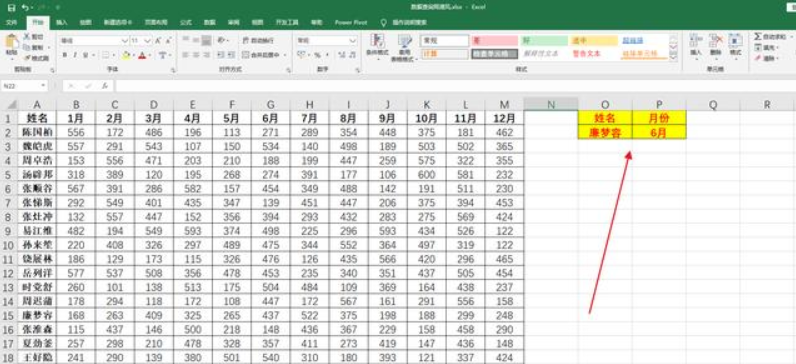
Task: Open the File tab
Action: coord(11,22)
